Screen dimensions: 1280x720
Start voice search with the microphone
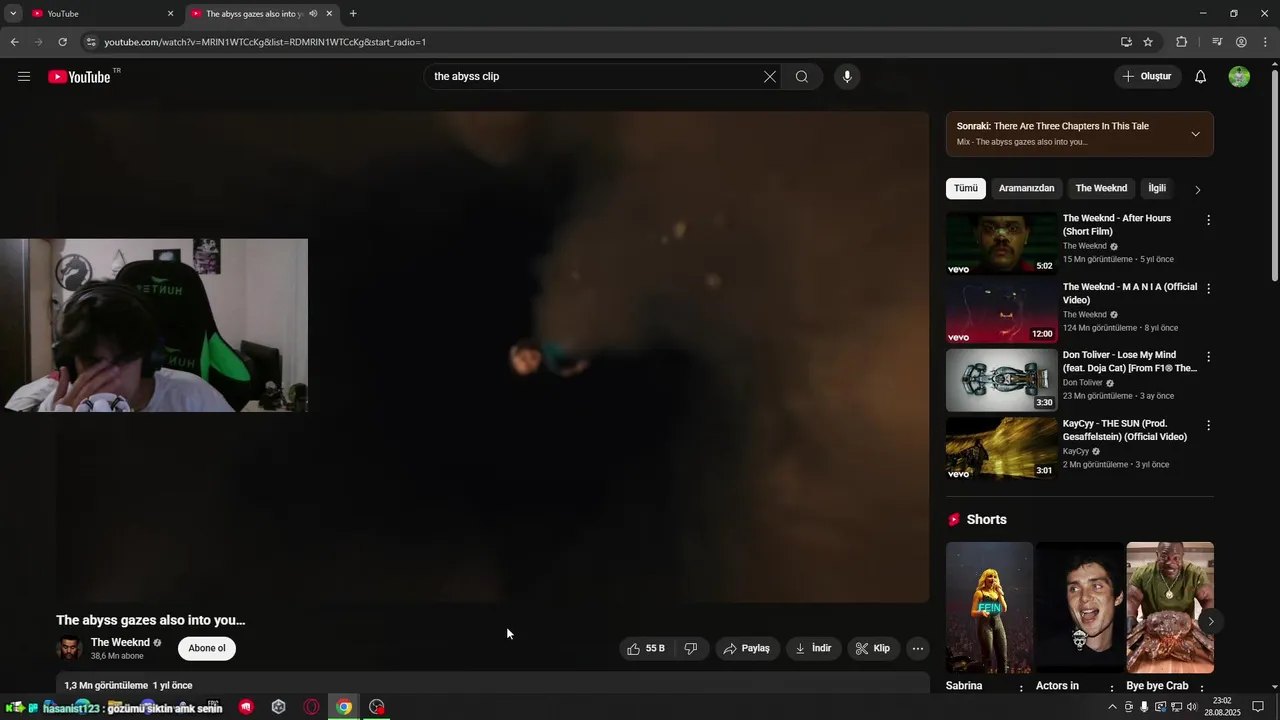coord(847,77)
